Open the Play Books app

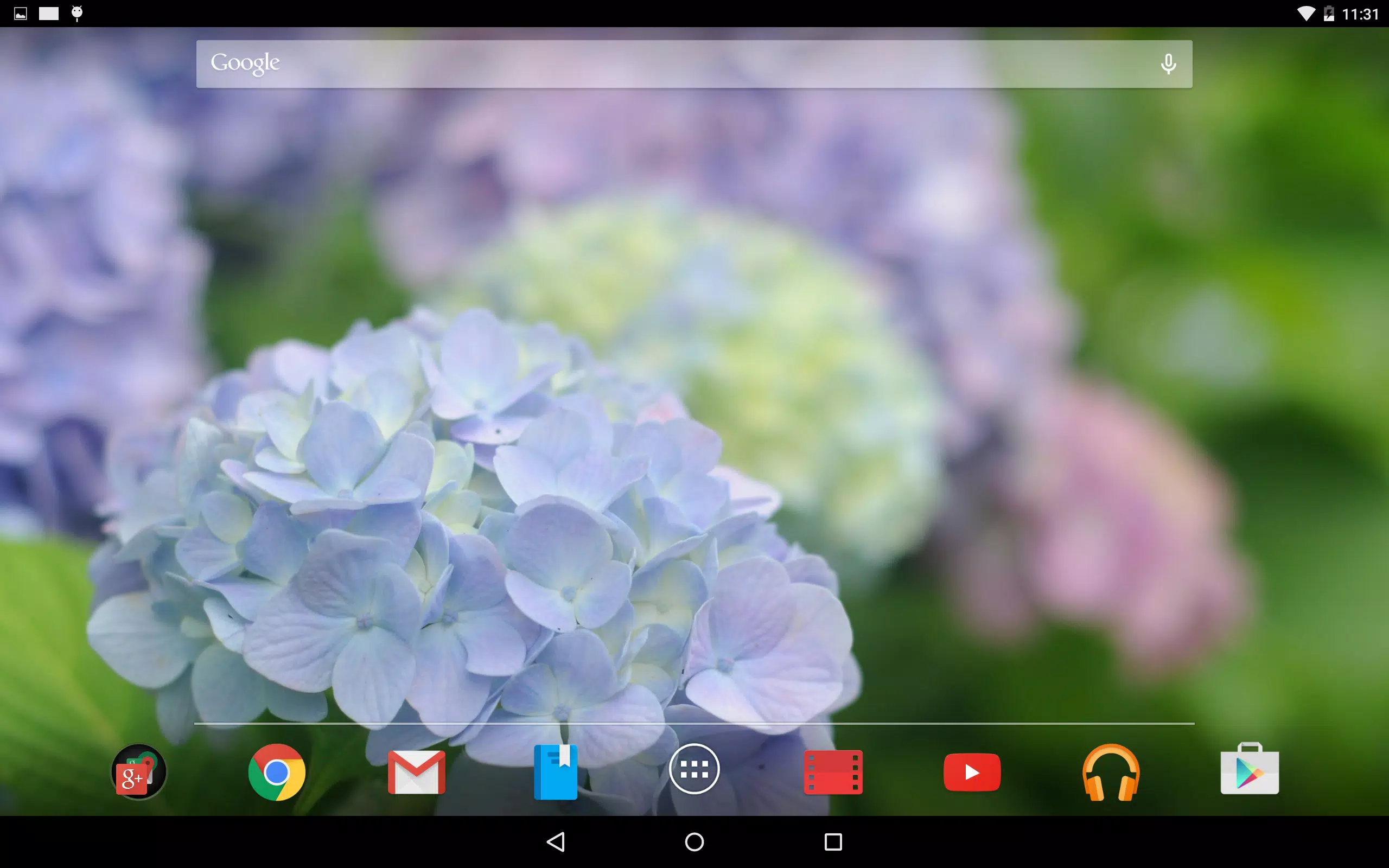[x=556, y=771]
